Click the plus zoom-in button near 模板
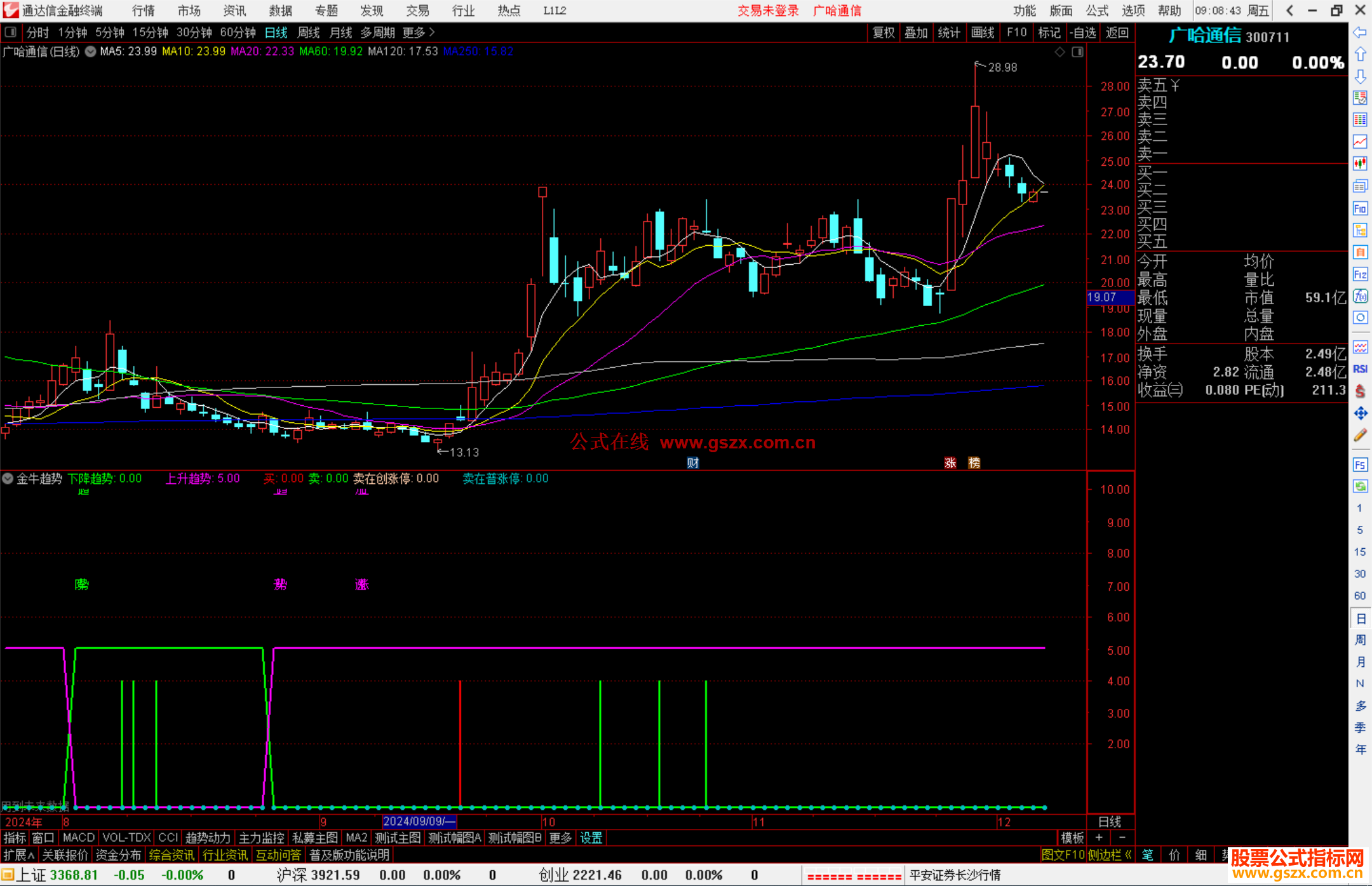The height and width of the screenshot is (886, 1372). click(x=1100, y=838)
